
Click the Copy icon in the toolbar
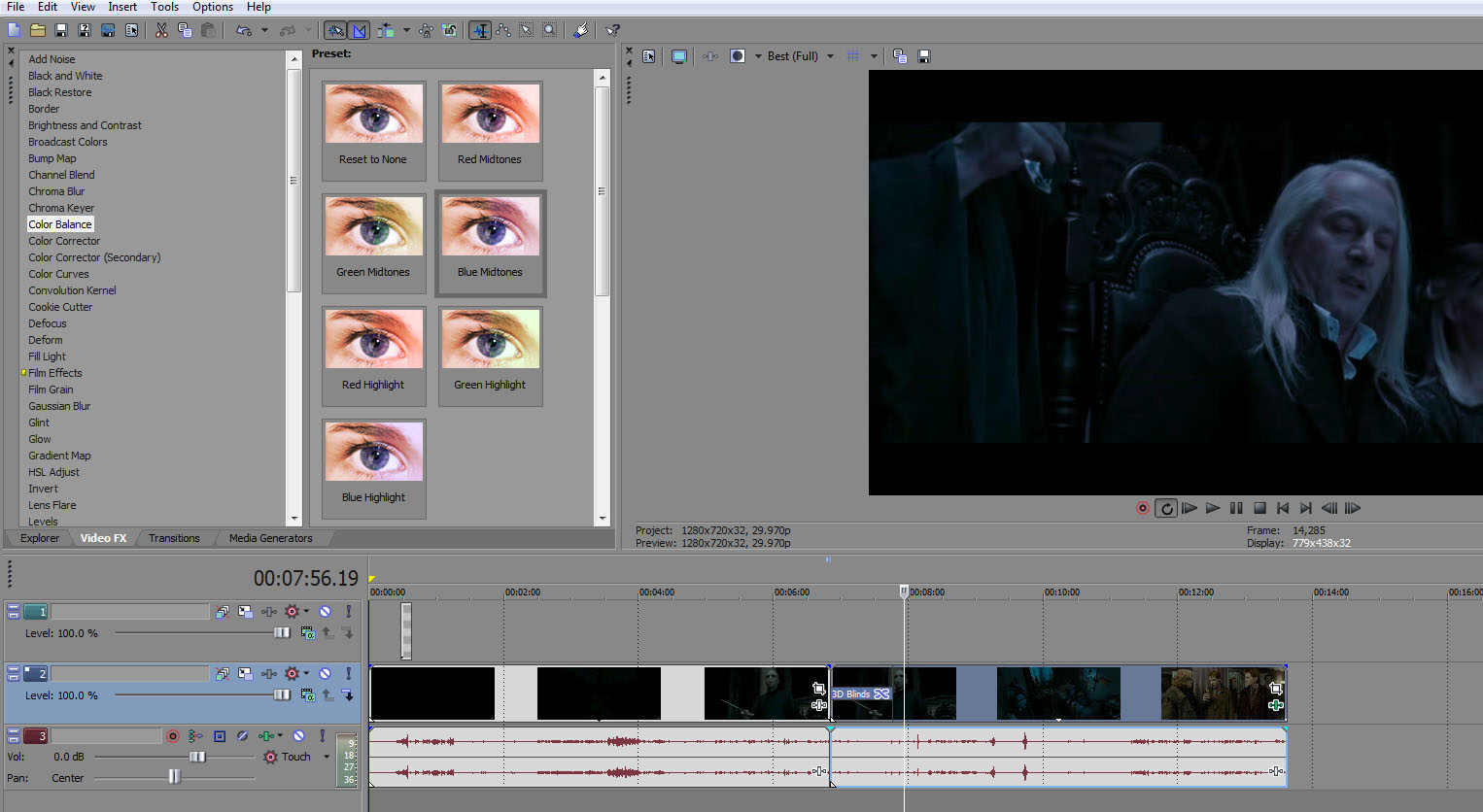coord(185,30)
